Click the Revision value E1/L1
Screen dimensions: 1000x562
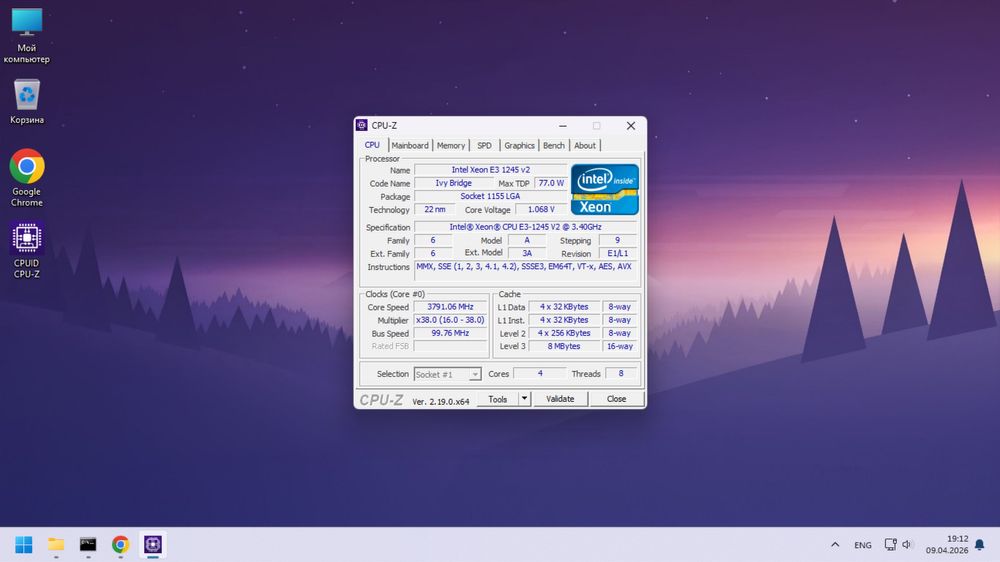[617, 253]
